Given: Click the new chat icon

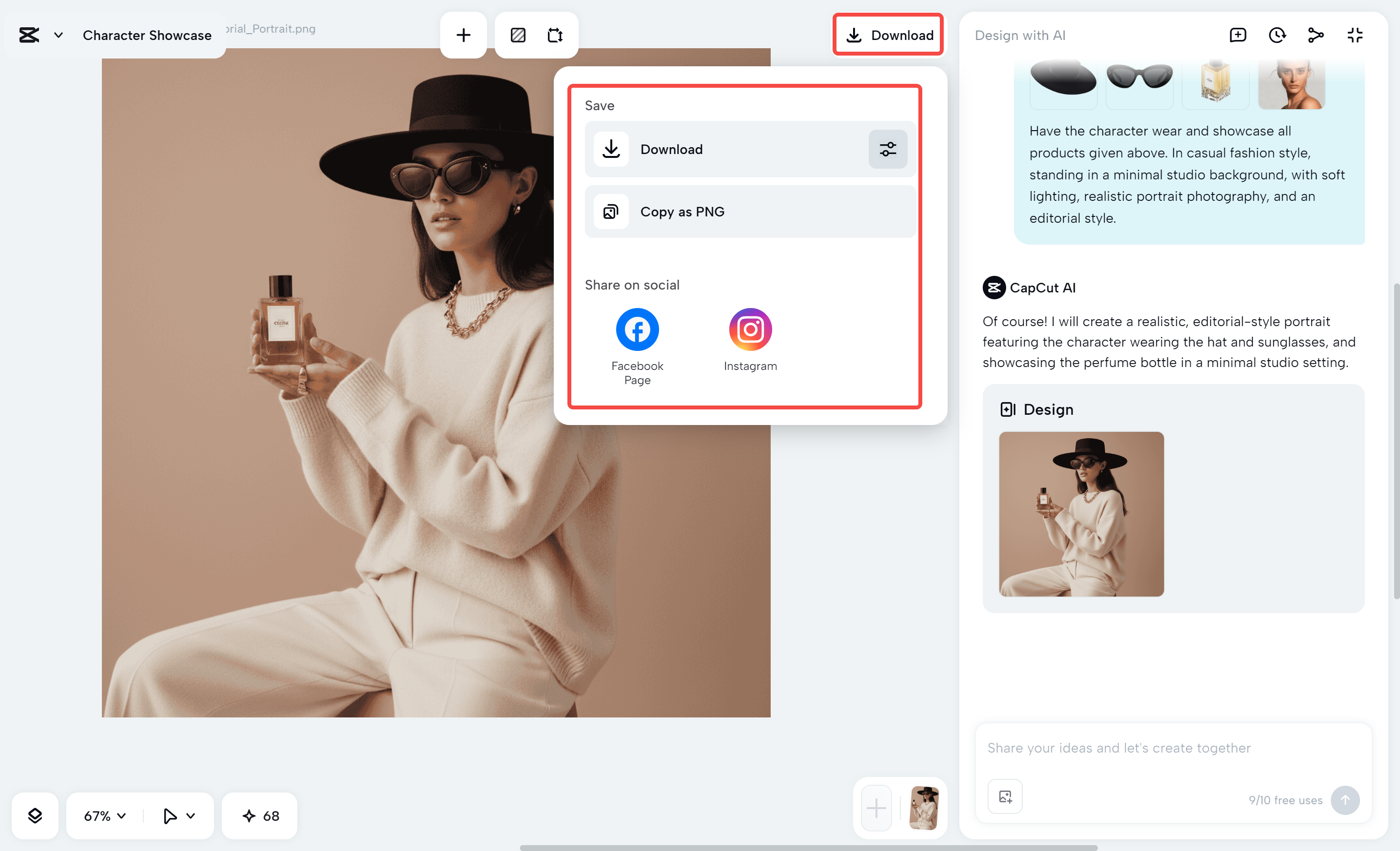Looking at the screenshot, I should coord(1238,35).
